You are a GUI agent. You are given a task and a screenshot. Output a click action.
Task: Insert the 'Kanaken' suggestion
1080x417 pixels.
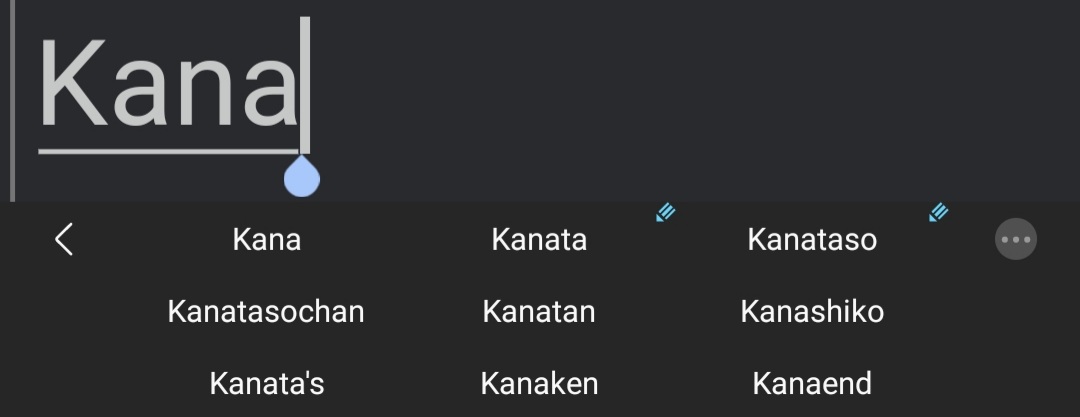click(x=539, y=384)
